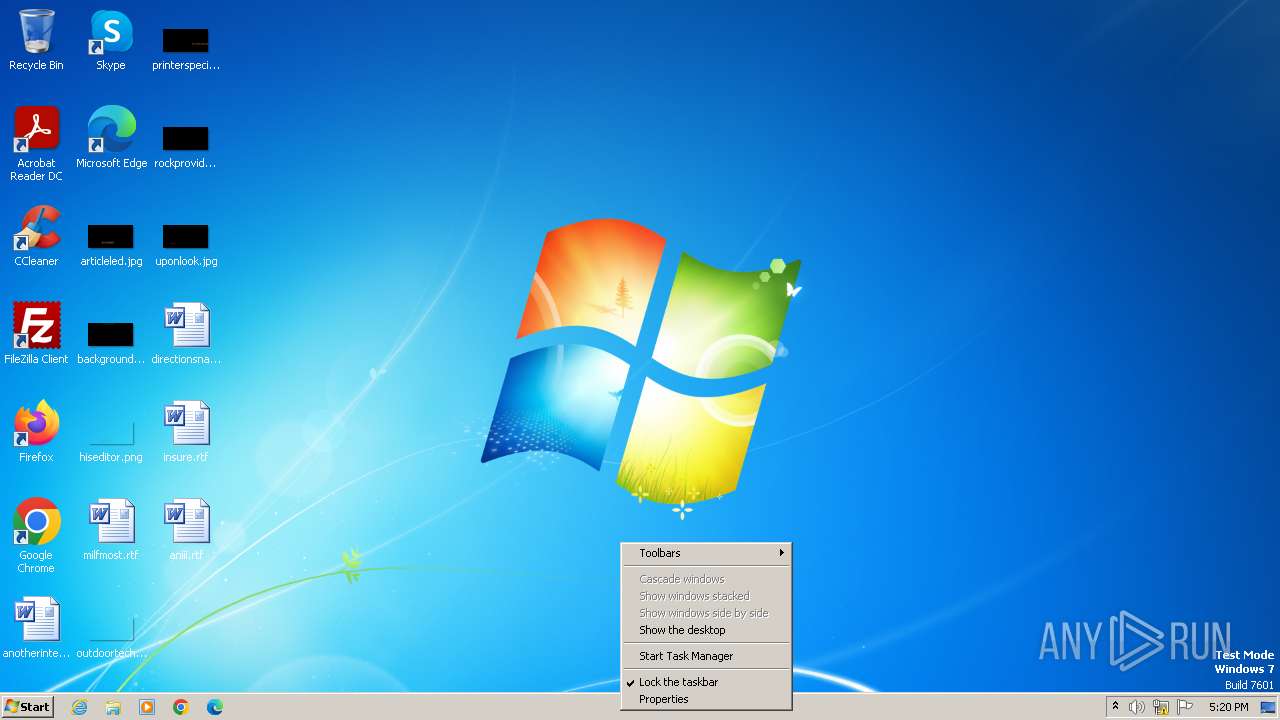Select Acrobat Reader DC shortcut

(36, 144)
